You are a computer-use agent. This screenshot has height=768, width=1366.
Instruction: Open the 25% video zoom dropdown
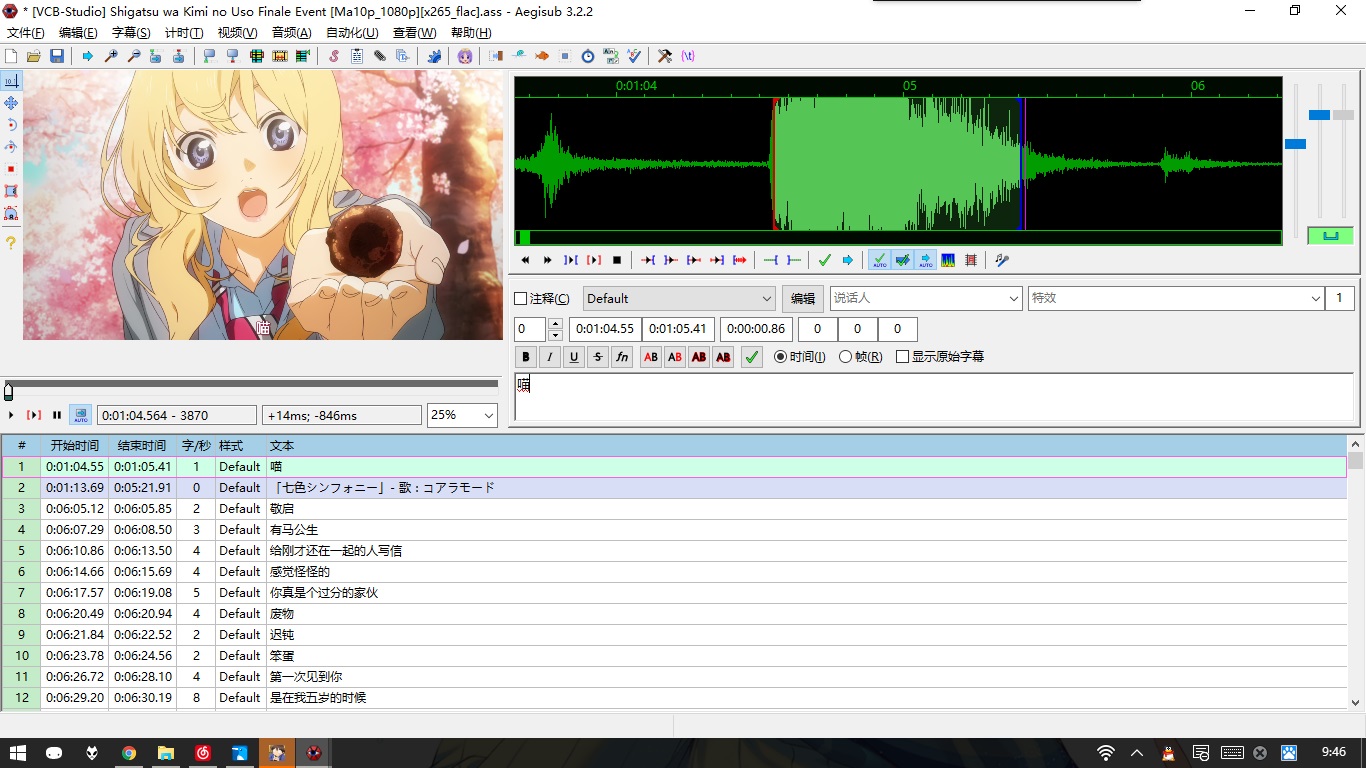(x=462, y=415)
